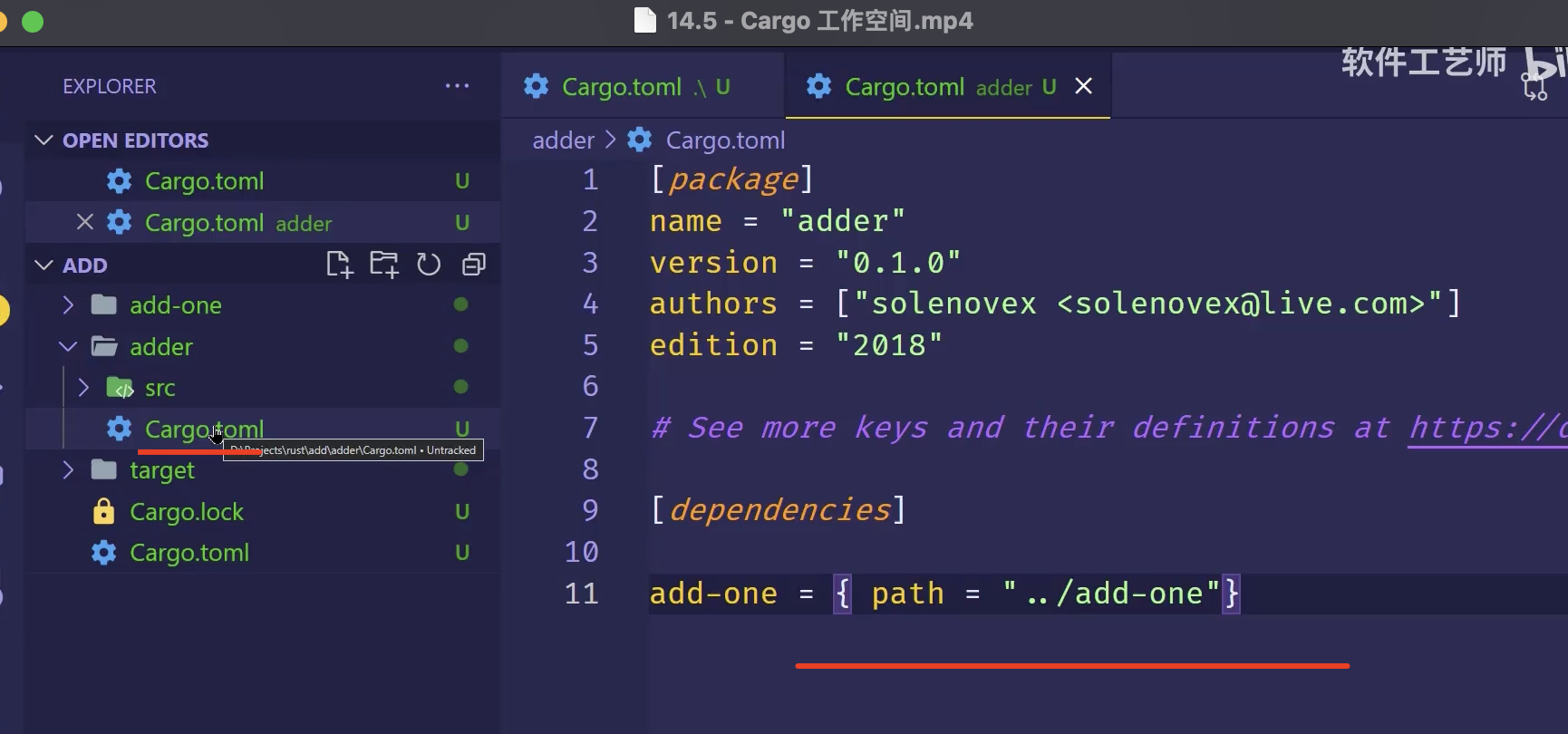1568x734 pixels.
Task: Click the gear icon in breadcrumb
Action: click(x=640, y=140)
